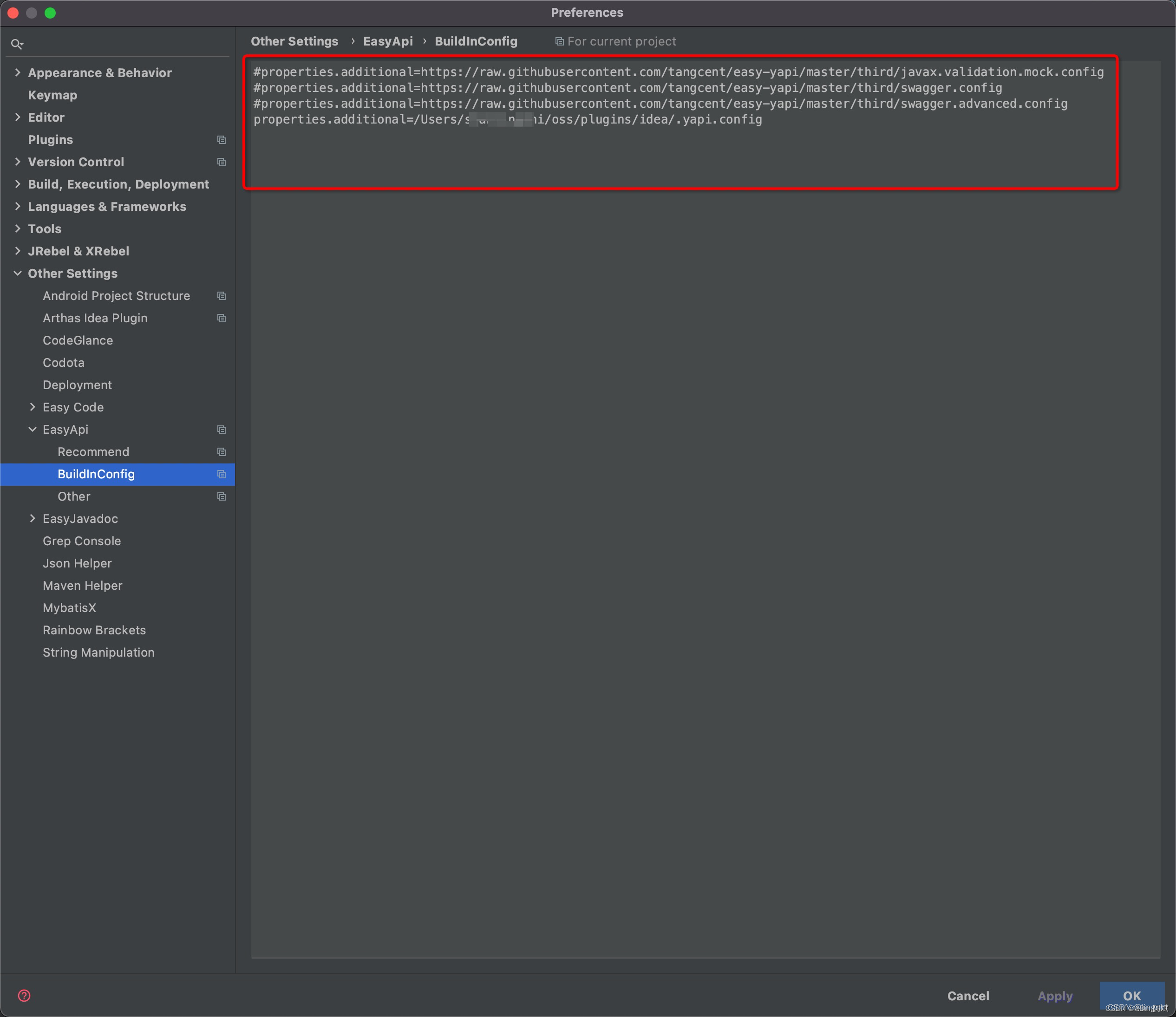This screenshot has height=1017, width=1176.
Task: Expand Appearance & Behavior section
Action: click(x=18, y=72)
